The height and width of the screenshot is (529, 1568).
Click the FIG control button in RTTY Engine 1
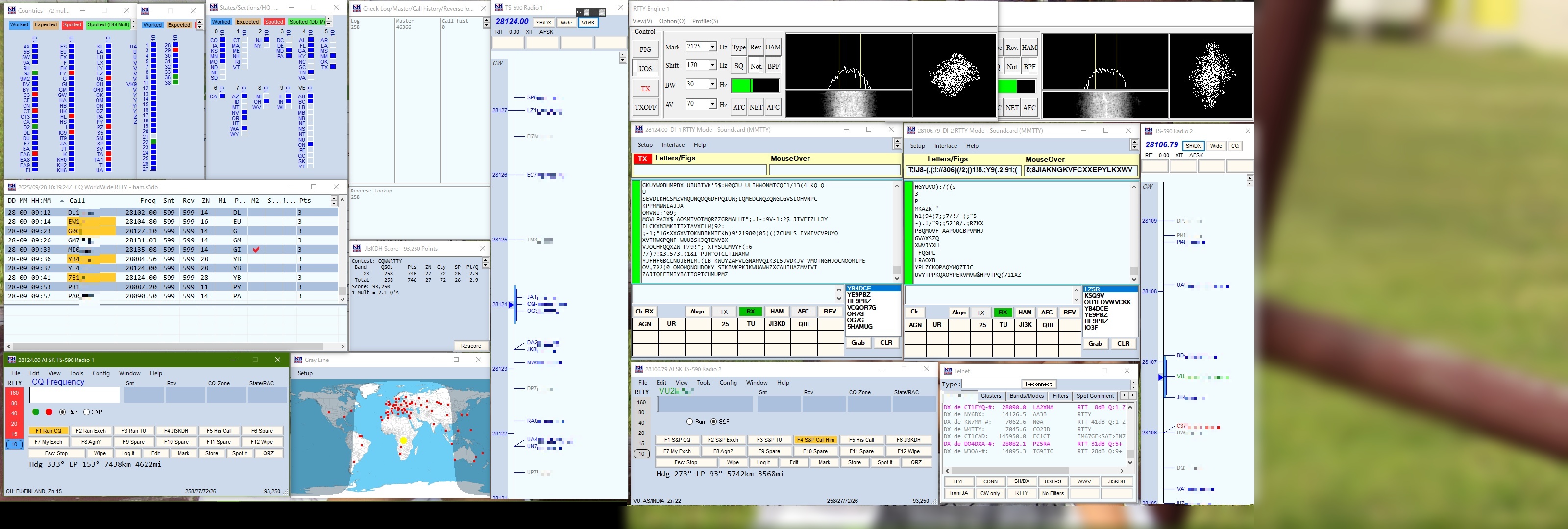(645, 49)
